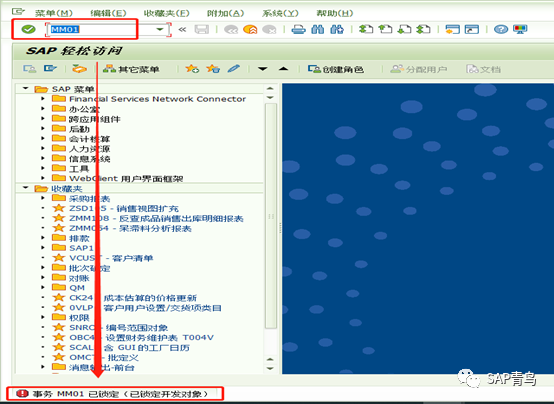The height and width of the screenshot is (404, 554).
Task: Go to First Page icon
Action: click(366, 29)
